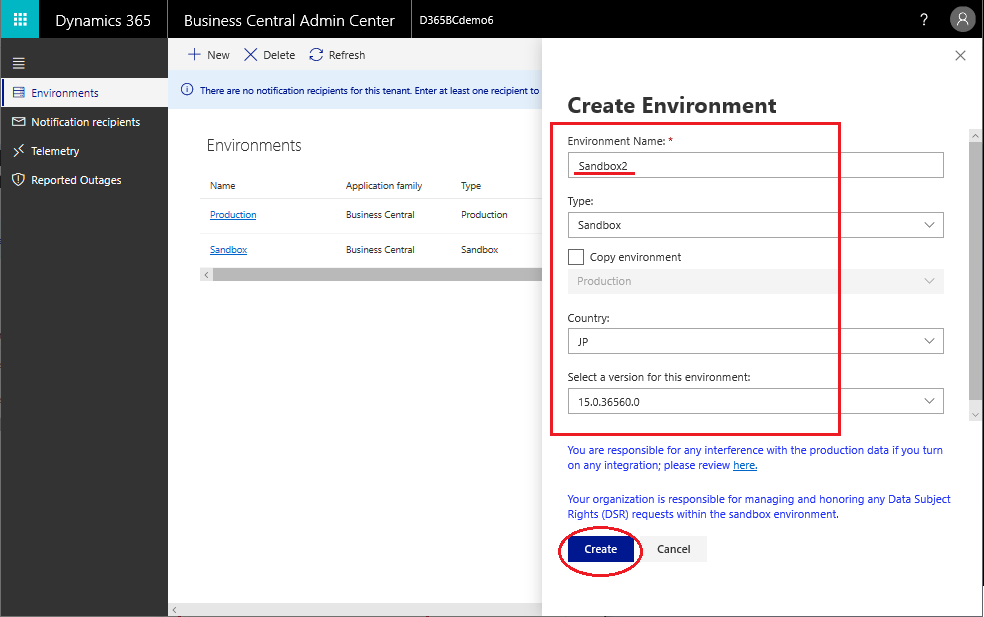Click the panel scrollbar up arrow
984x617 pixels.
tap(975, 136)
